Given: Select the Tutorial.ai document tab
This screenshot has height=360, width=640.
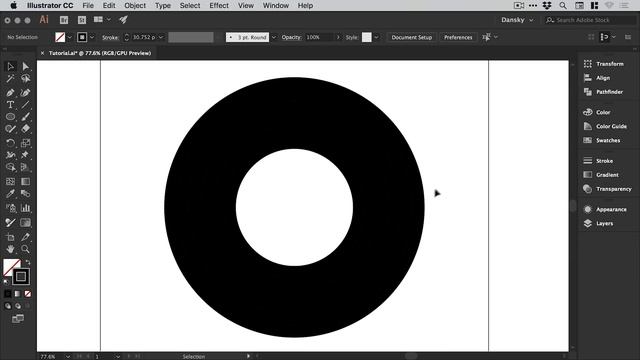Looking at the screenshot, I should tap(100, 53).
